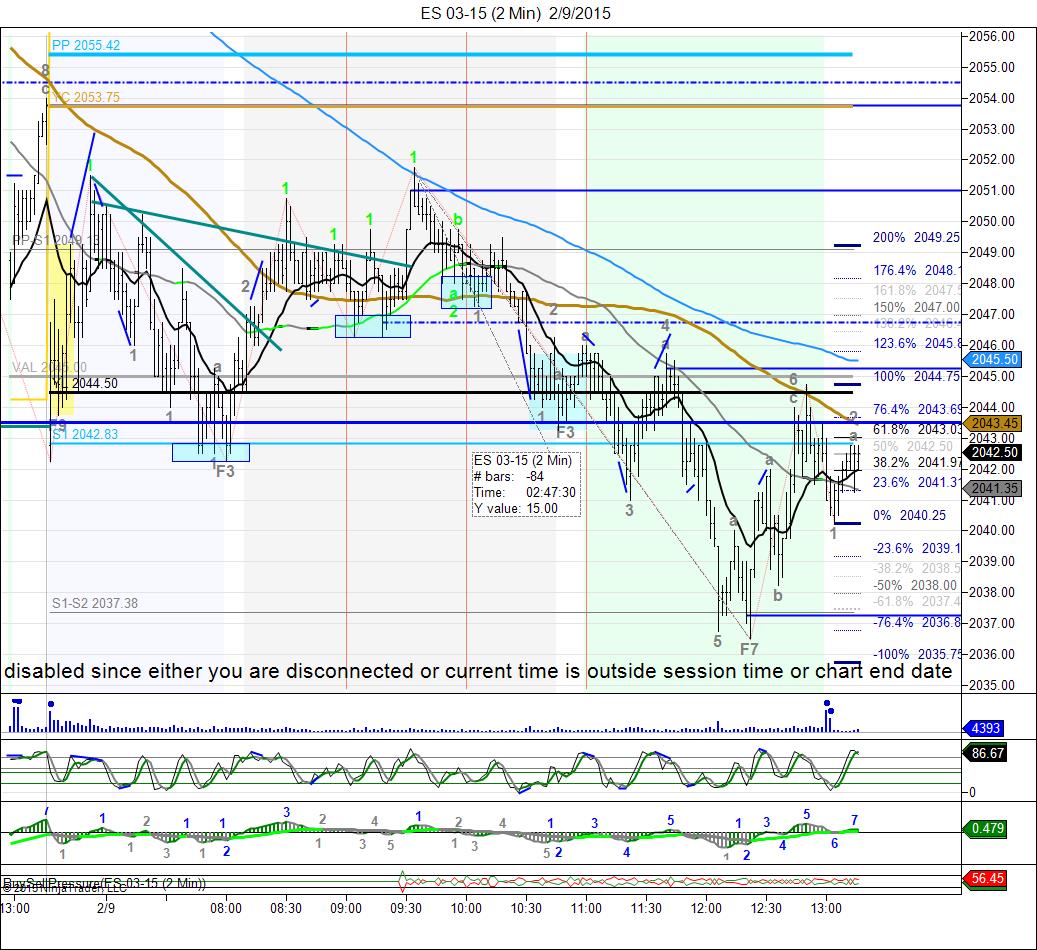Click the Y value: 15.00 readout
1037x950 pixels.
click(516, 509)
